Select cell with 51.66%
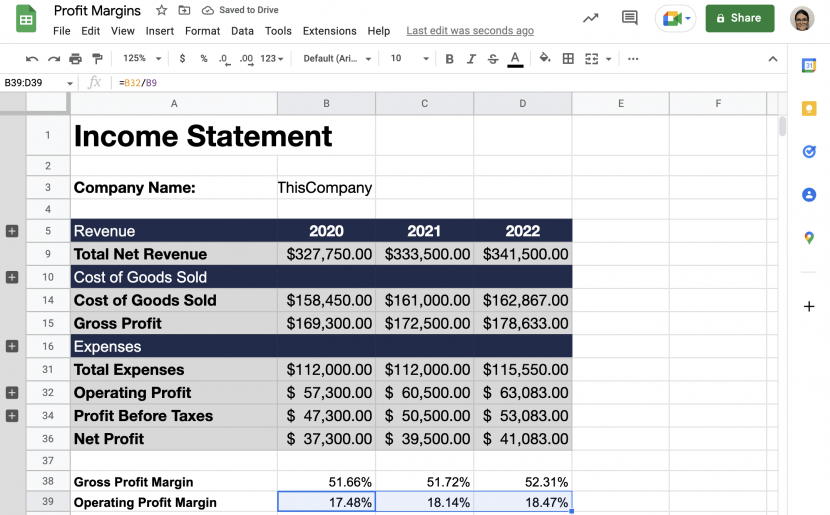Image resolution: width=830 pixels, height=515 pixels. click(327, 482)
